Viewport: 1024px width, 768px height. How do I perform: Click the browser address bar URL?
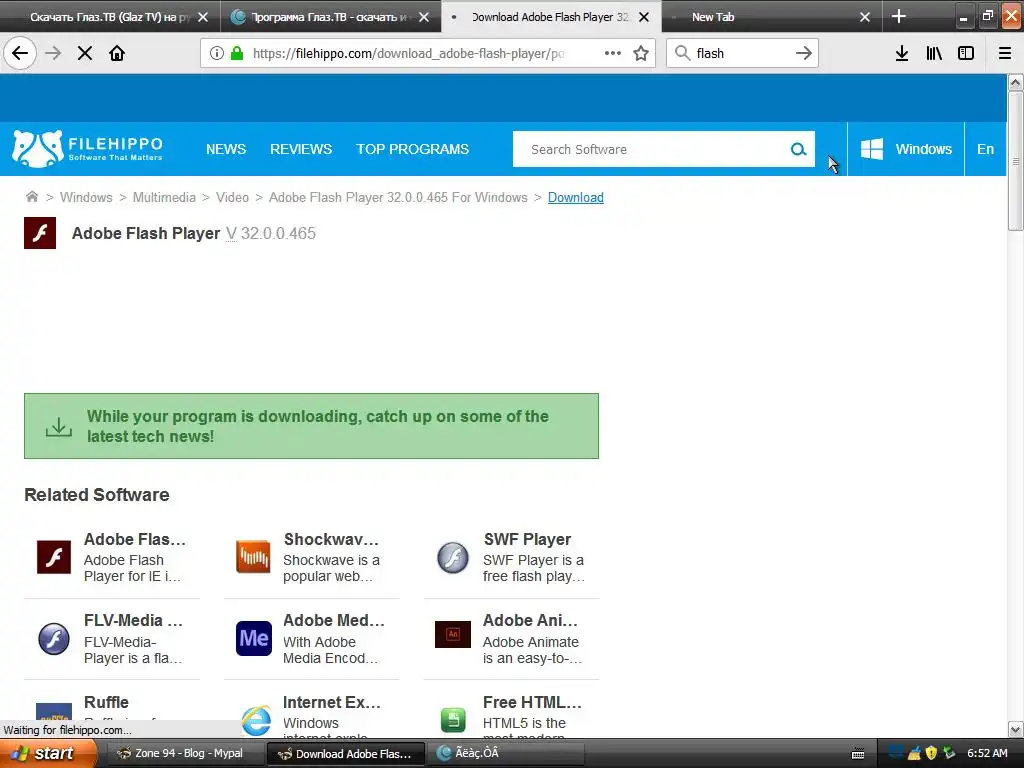(x=408, y=54)
